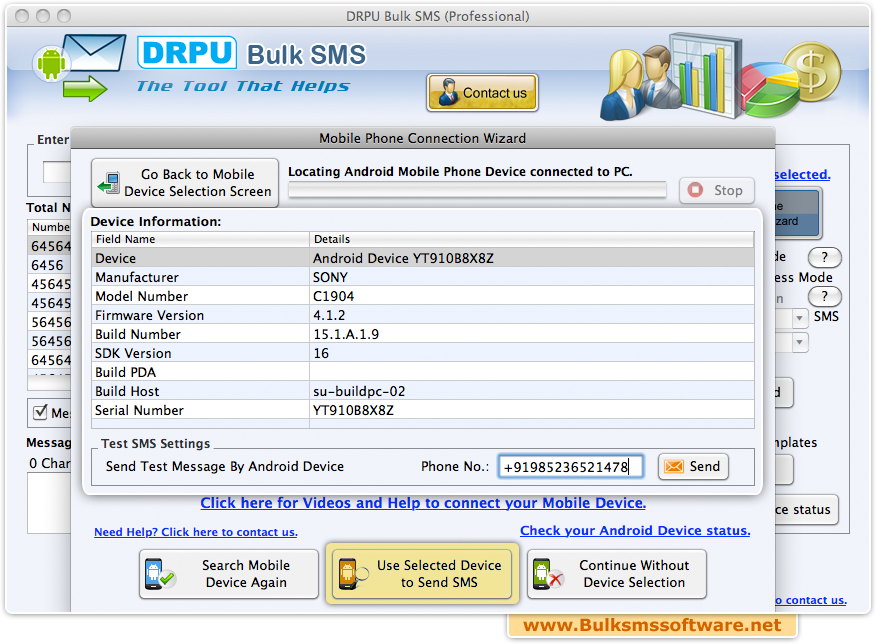The height and width of the screenshot is (644, 876).
Task: Select Firmware Version 4.1.2 value
Action: coord(329,315)
